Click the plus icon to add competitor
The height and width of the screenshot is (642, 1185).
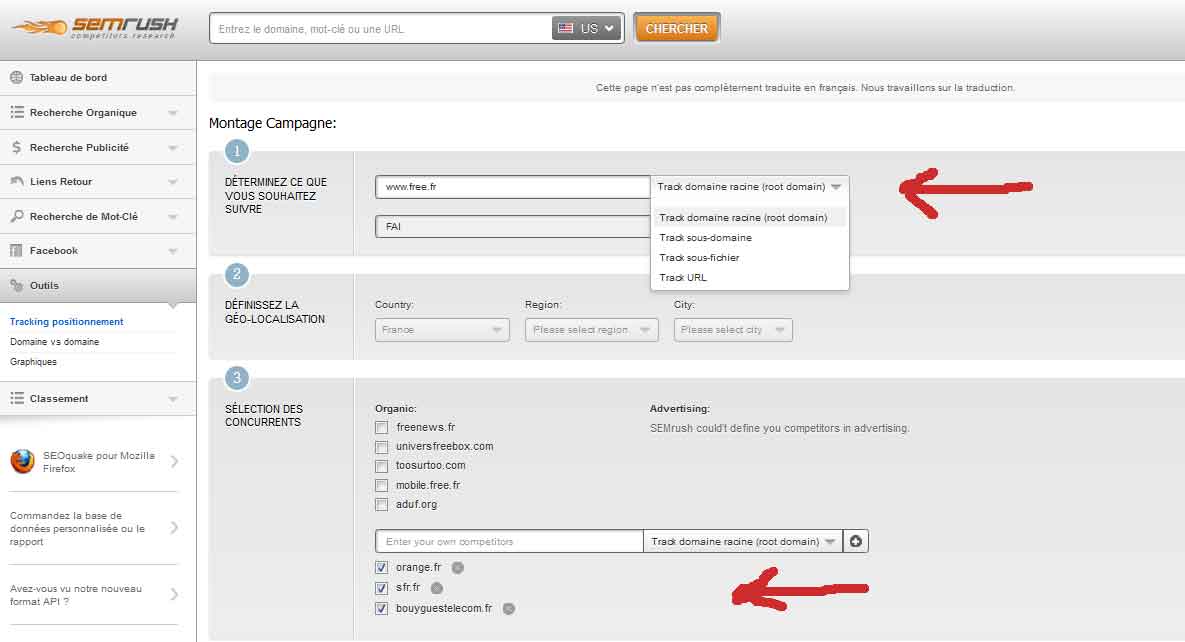[x=855, y=541]
